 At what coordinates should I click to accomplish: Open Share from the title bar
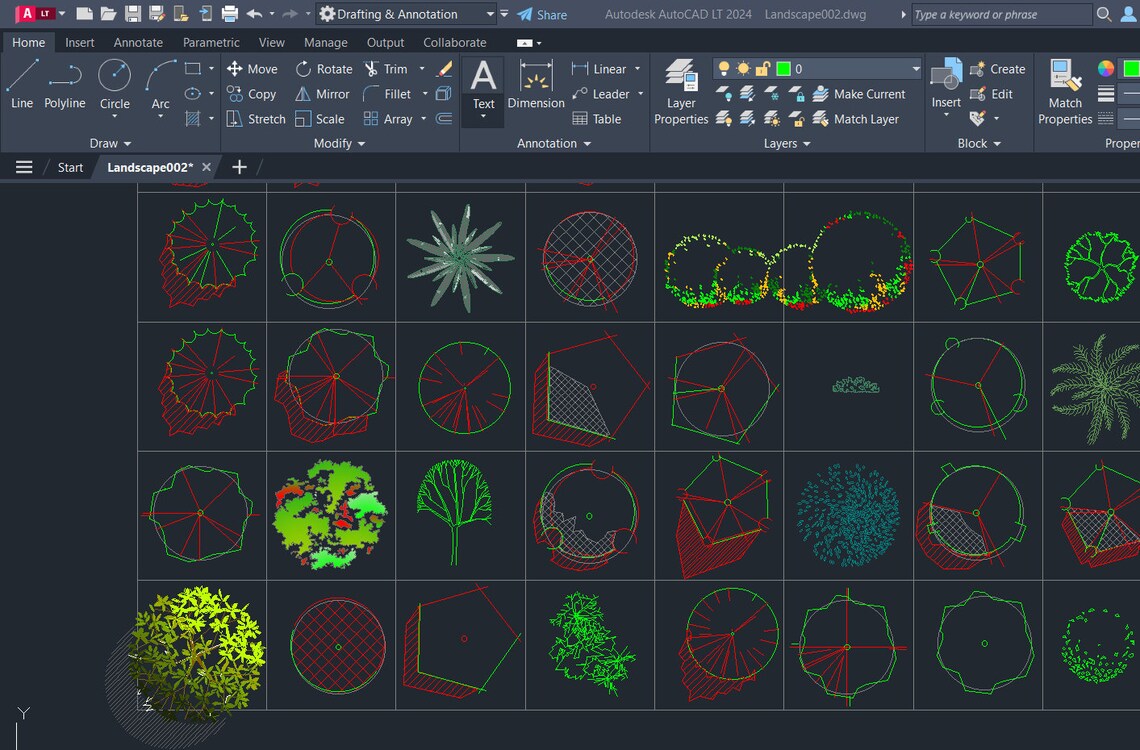[542, 14]
